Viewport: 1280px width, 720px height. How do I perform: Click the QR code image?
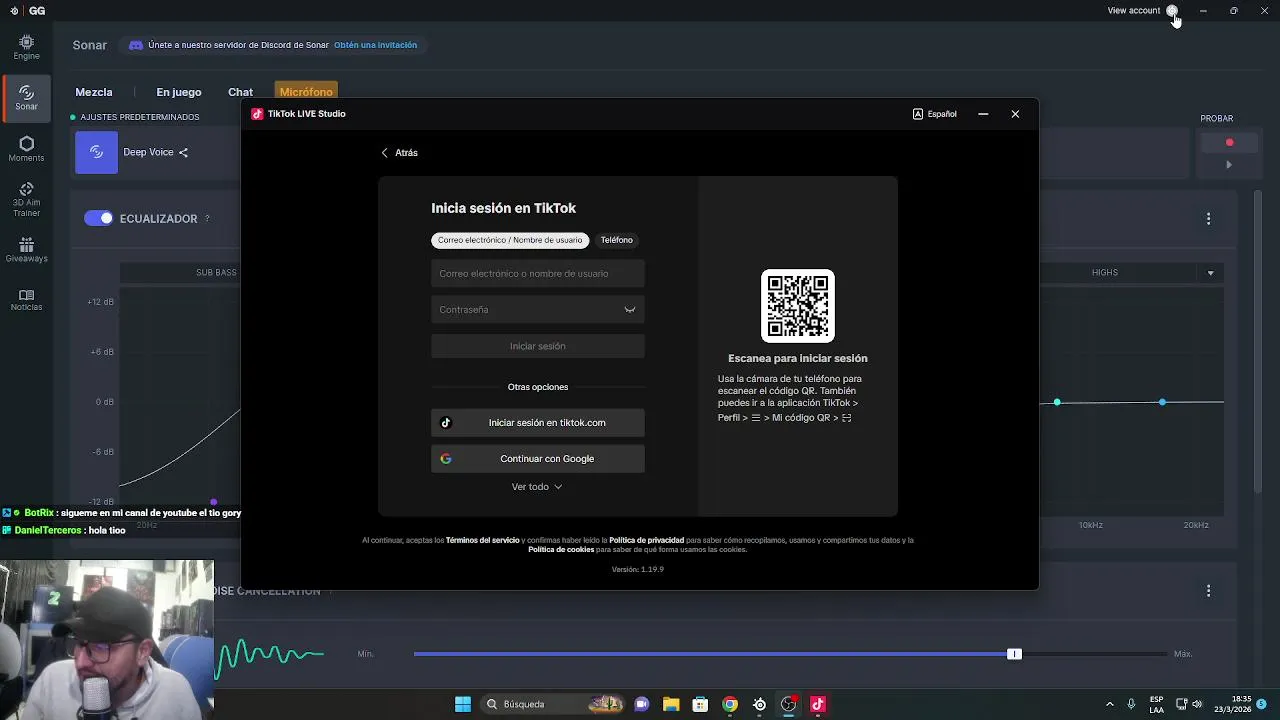tap(798, 306)
